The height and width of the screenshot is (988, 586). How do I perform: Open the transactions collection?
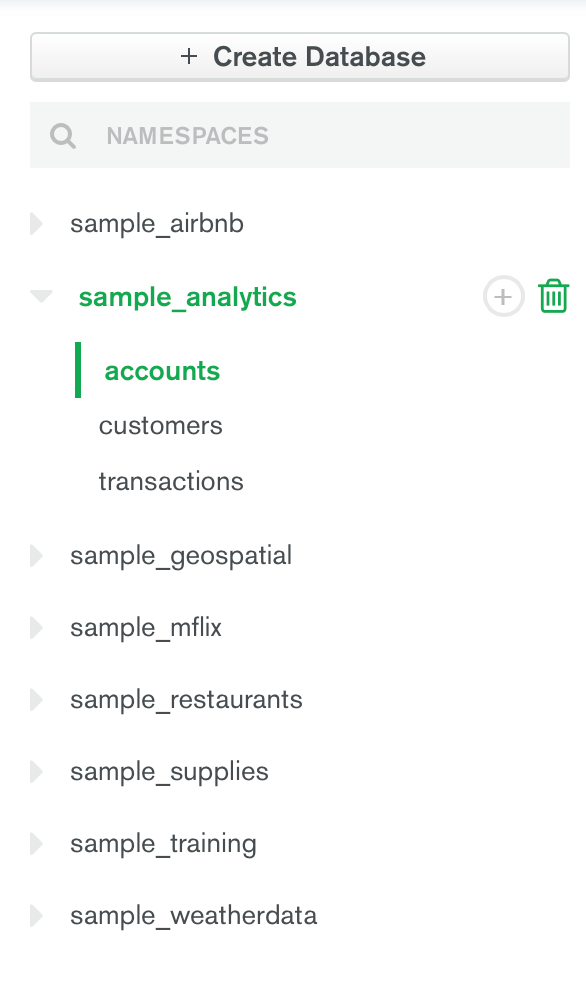coord(171,481)
